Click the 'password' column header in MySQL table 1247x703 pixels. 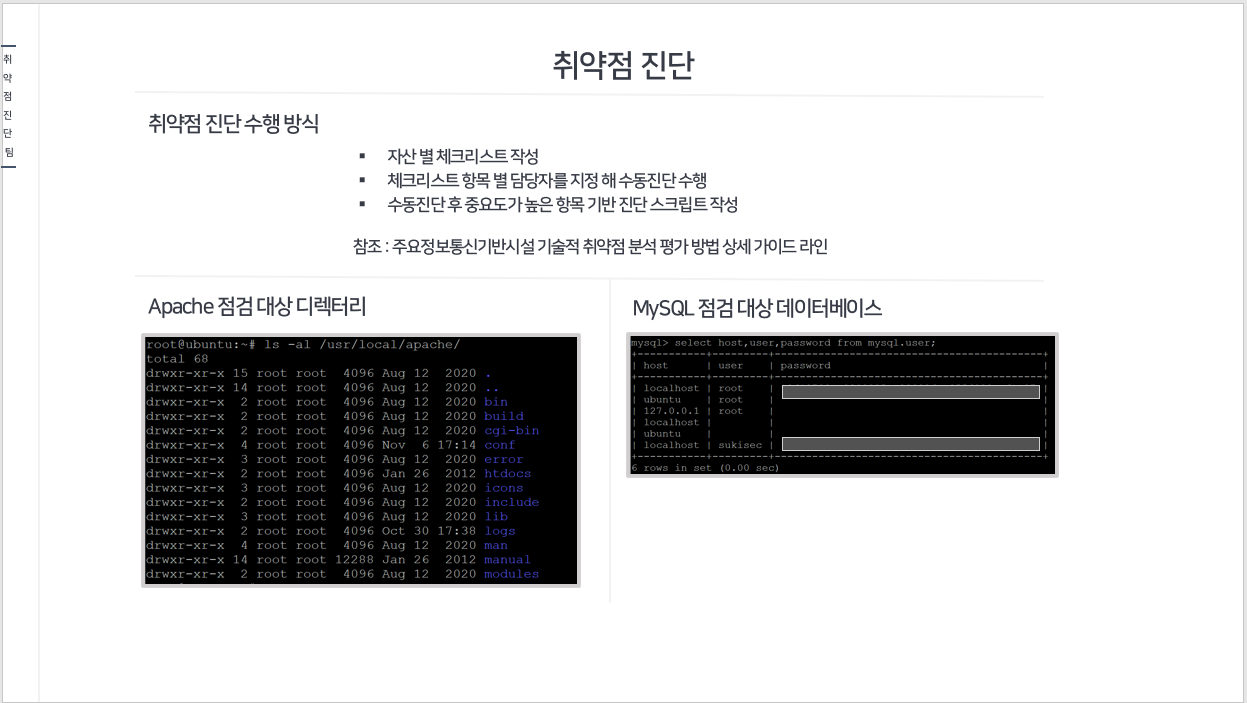coord(806,366)
